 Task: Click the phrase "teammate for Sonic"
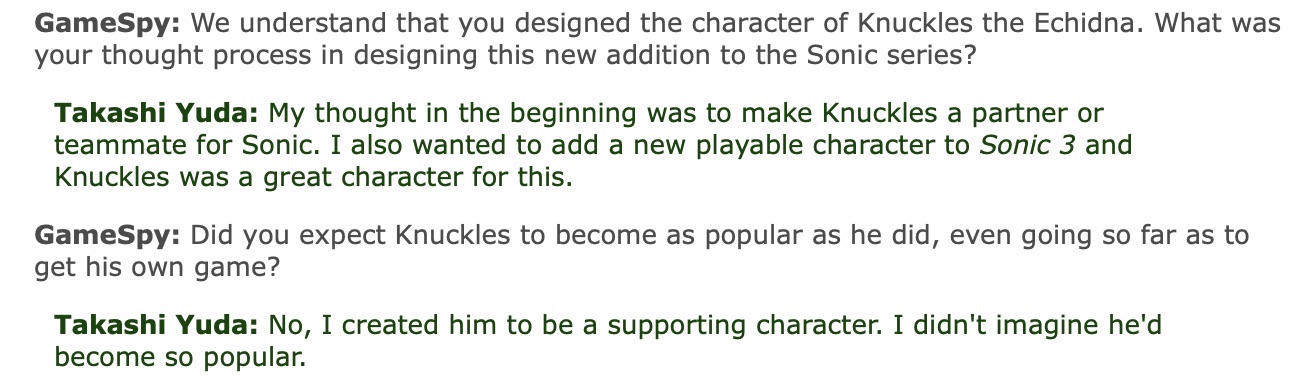click(x=170, y=146)
